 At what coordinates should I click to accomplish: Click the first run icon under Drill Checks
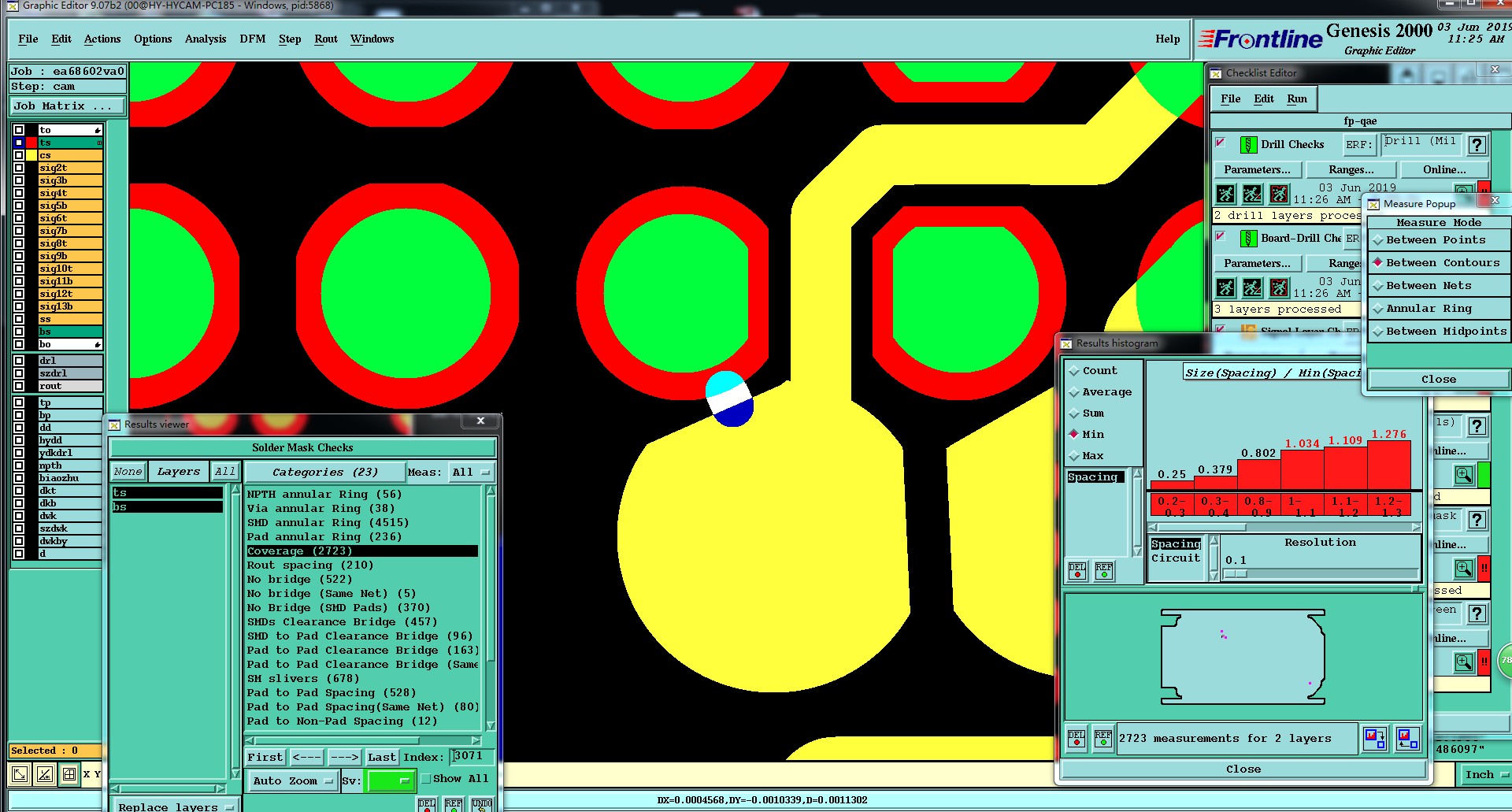pyautogui.click(x=1226, y=194)
